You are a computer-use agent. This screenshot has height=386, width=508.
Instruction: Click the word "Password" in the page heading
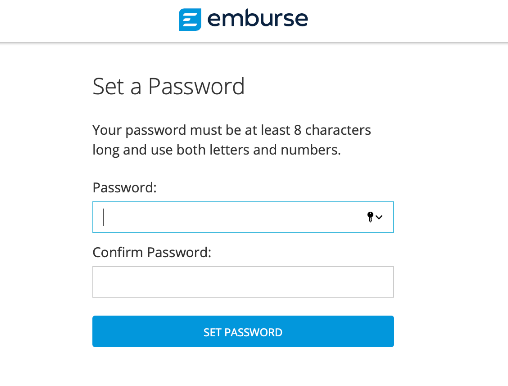click(196, 87)
